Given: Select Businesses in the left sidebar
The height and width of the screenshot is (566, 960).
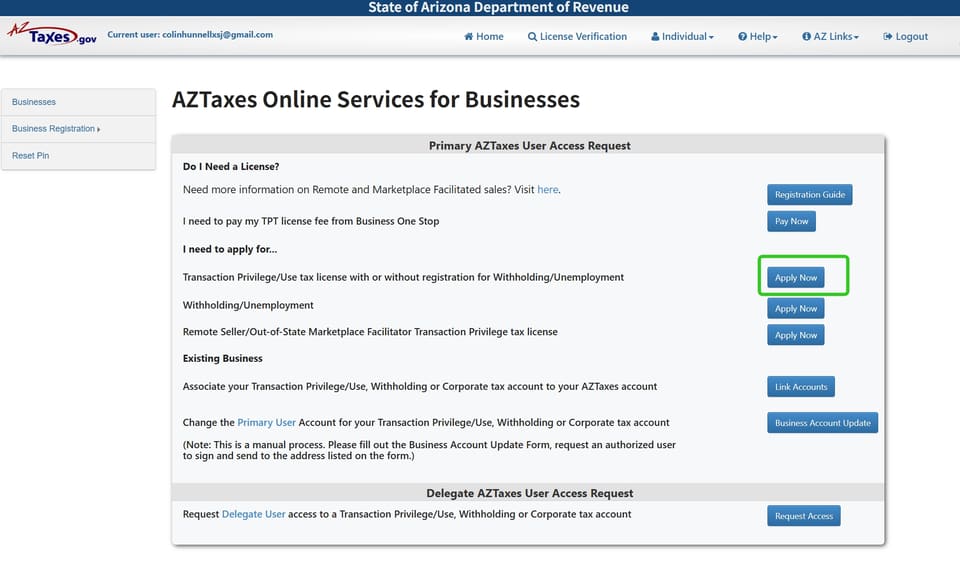Looking at the screenshot, I should [x=78, y=102].
